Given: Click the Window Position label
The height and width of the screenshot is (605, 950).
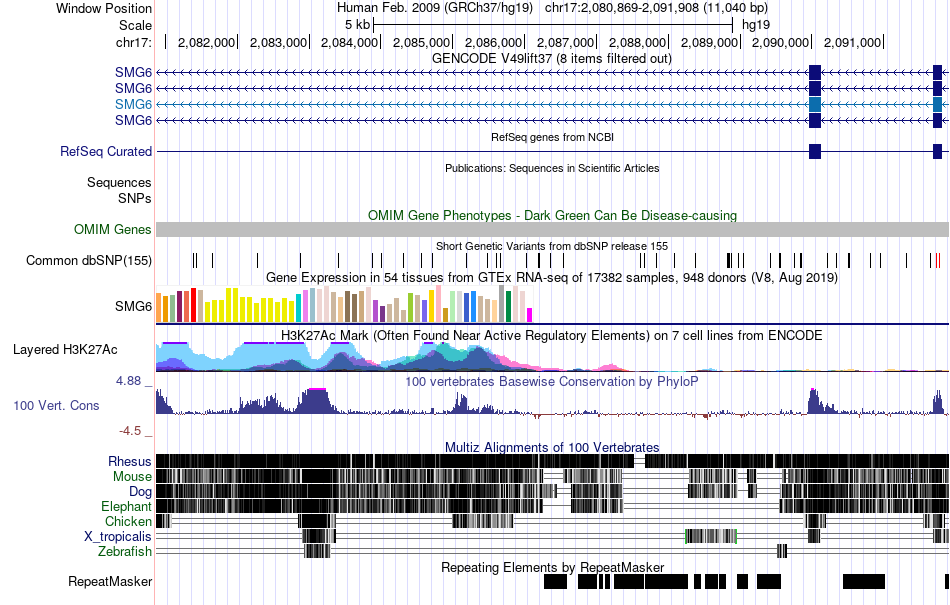Looking at the screenshot, I should [x=104, y=8].
